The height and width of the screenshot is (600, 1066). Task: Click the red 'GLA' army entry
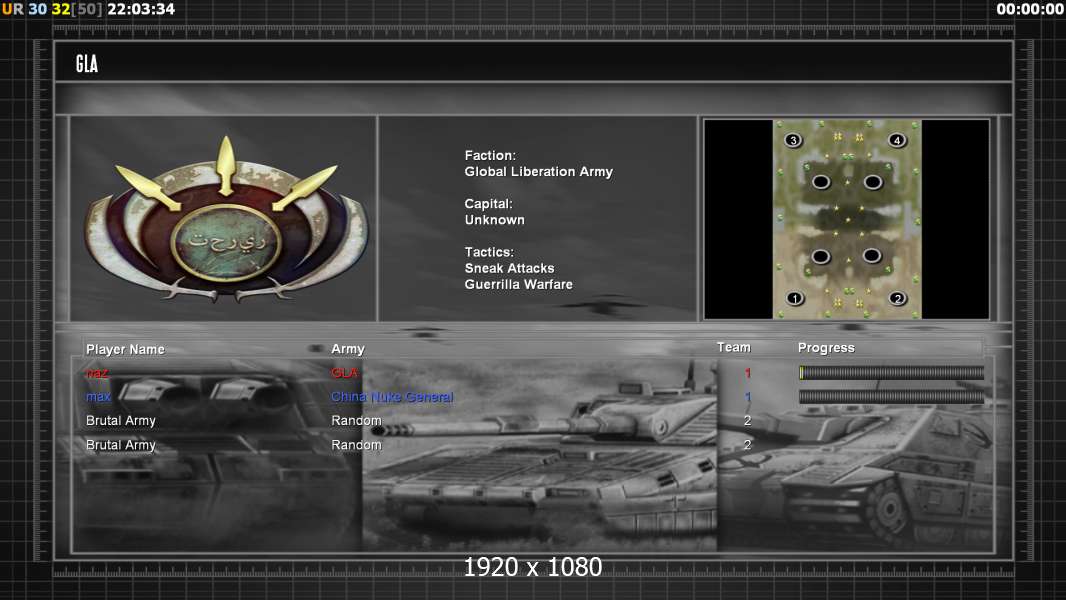point(344,373)
